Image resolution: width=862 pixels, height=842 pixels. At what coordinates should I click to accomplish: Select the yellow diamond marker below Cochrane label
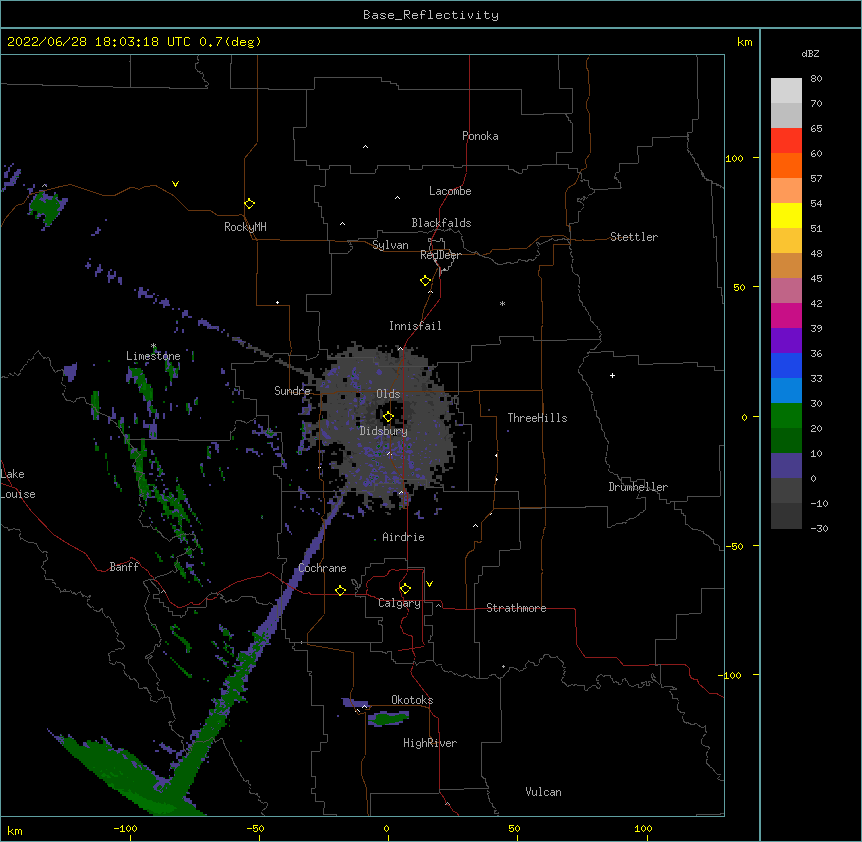point(340,590)
